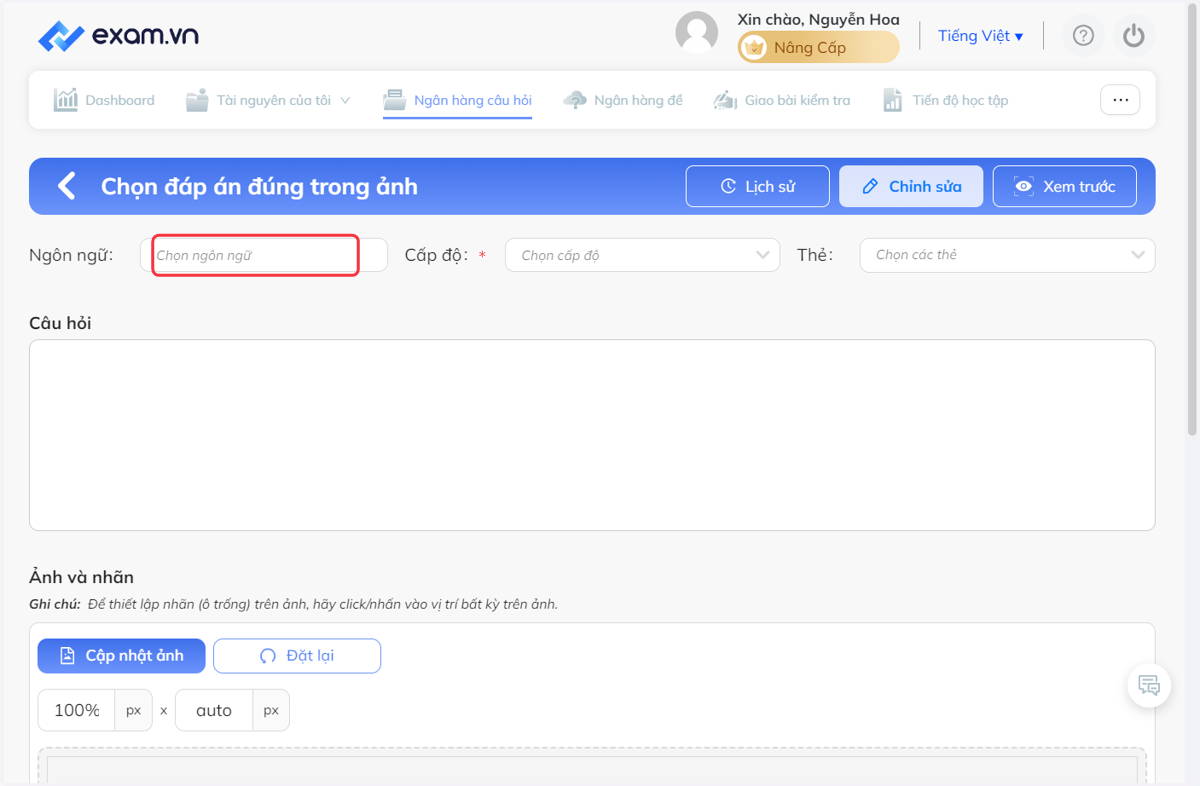1200x786 pixels.
Task: Click the Đặt lại reset button
Action: coord(297,656)
